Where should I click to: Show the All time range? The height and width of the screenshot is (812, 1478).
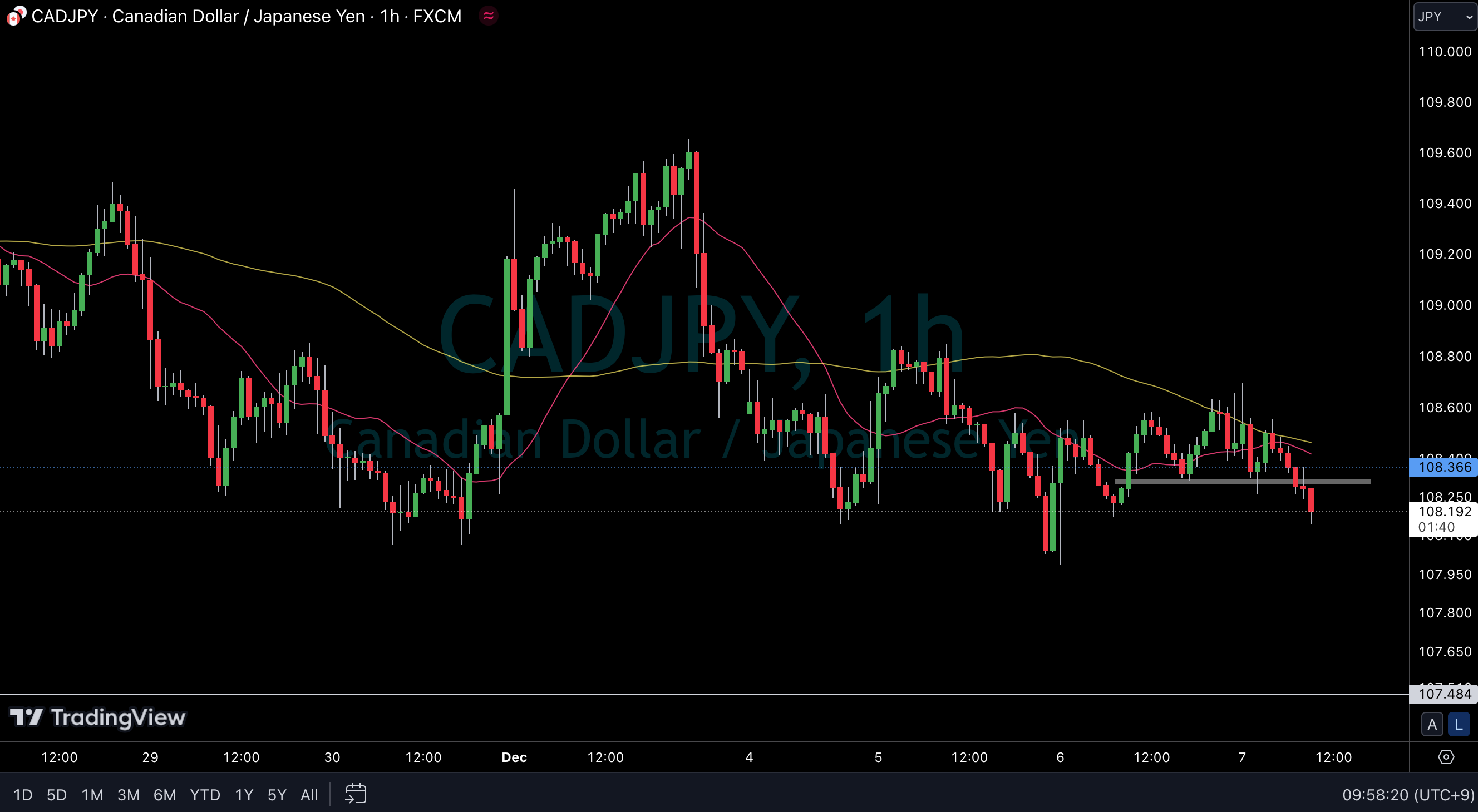[309, 794]
